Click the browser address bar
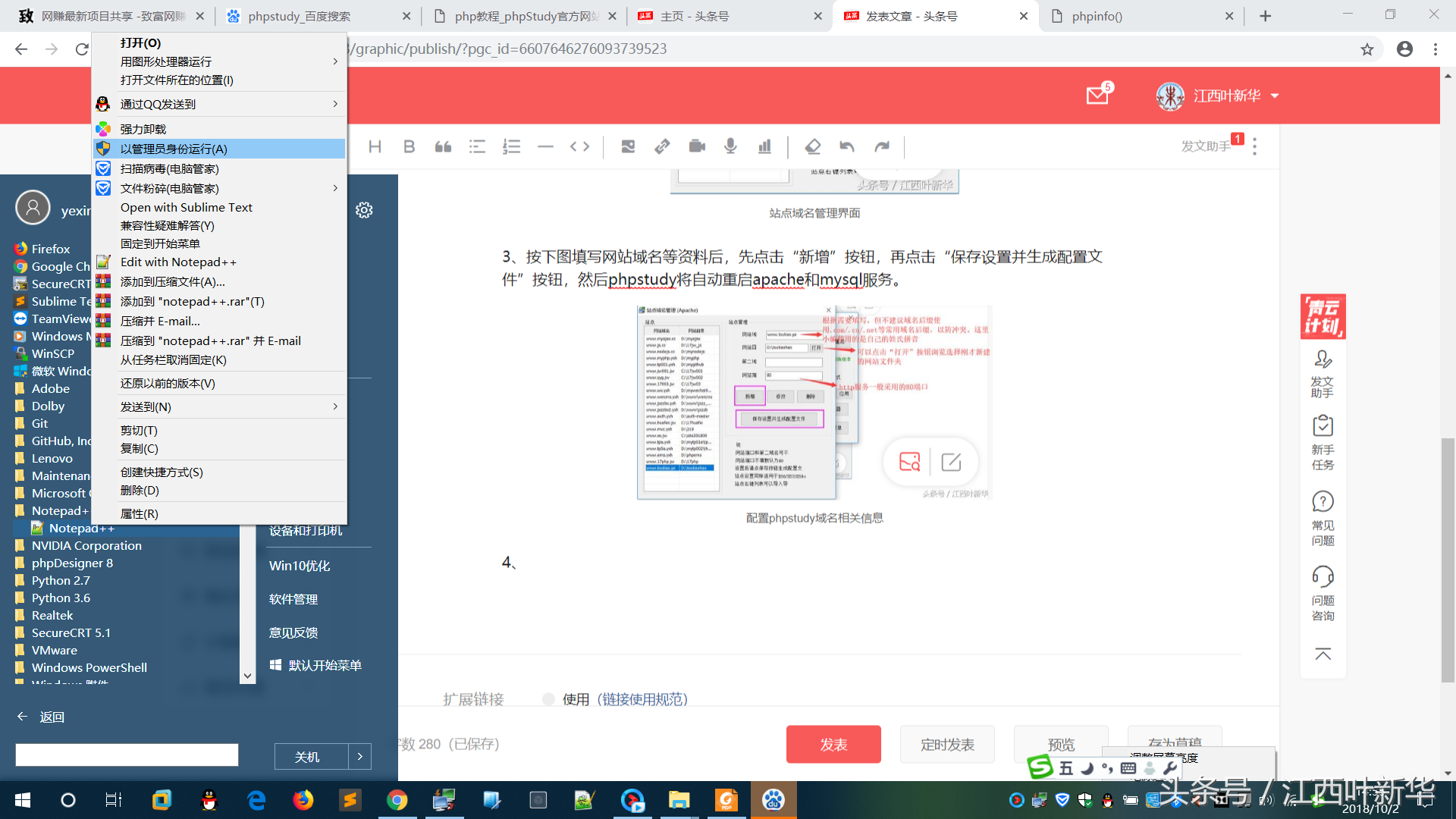 click(849, 49)
